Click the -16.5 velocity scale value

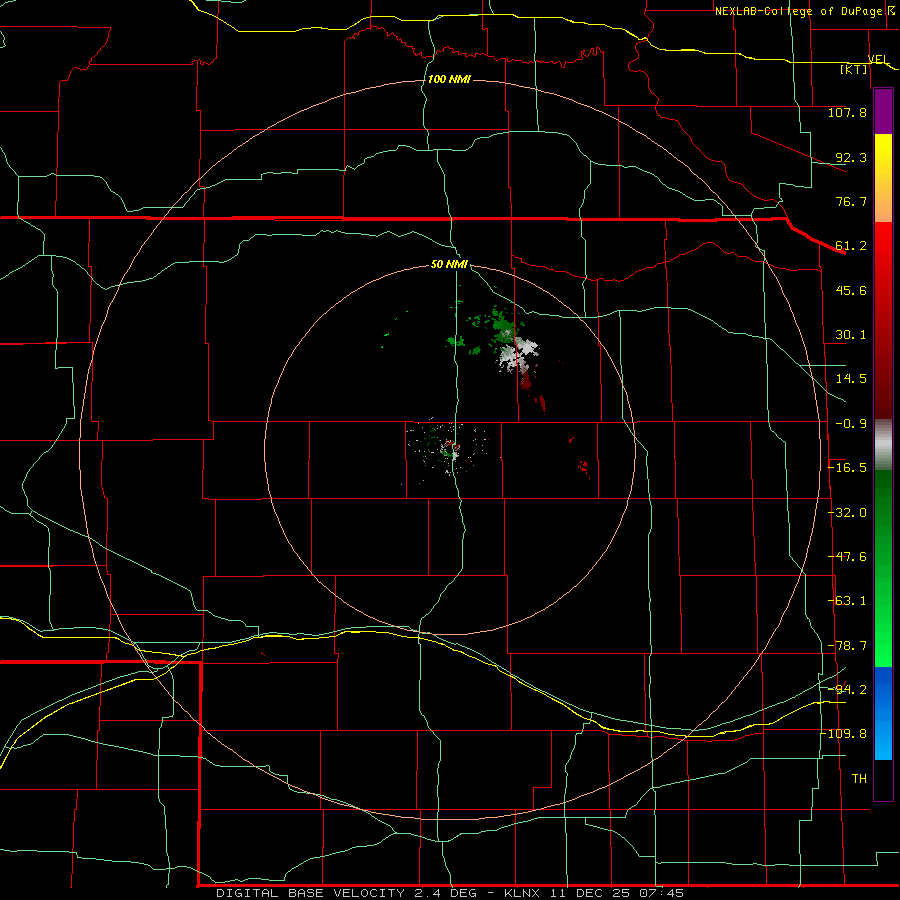pyautogui.click(x=848, y=468)
